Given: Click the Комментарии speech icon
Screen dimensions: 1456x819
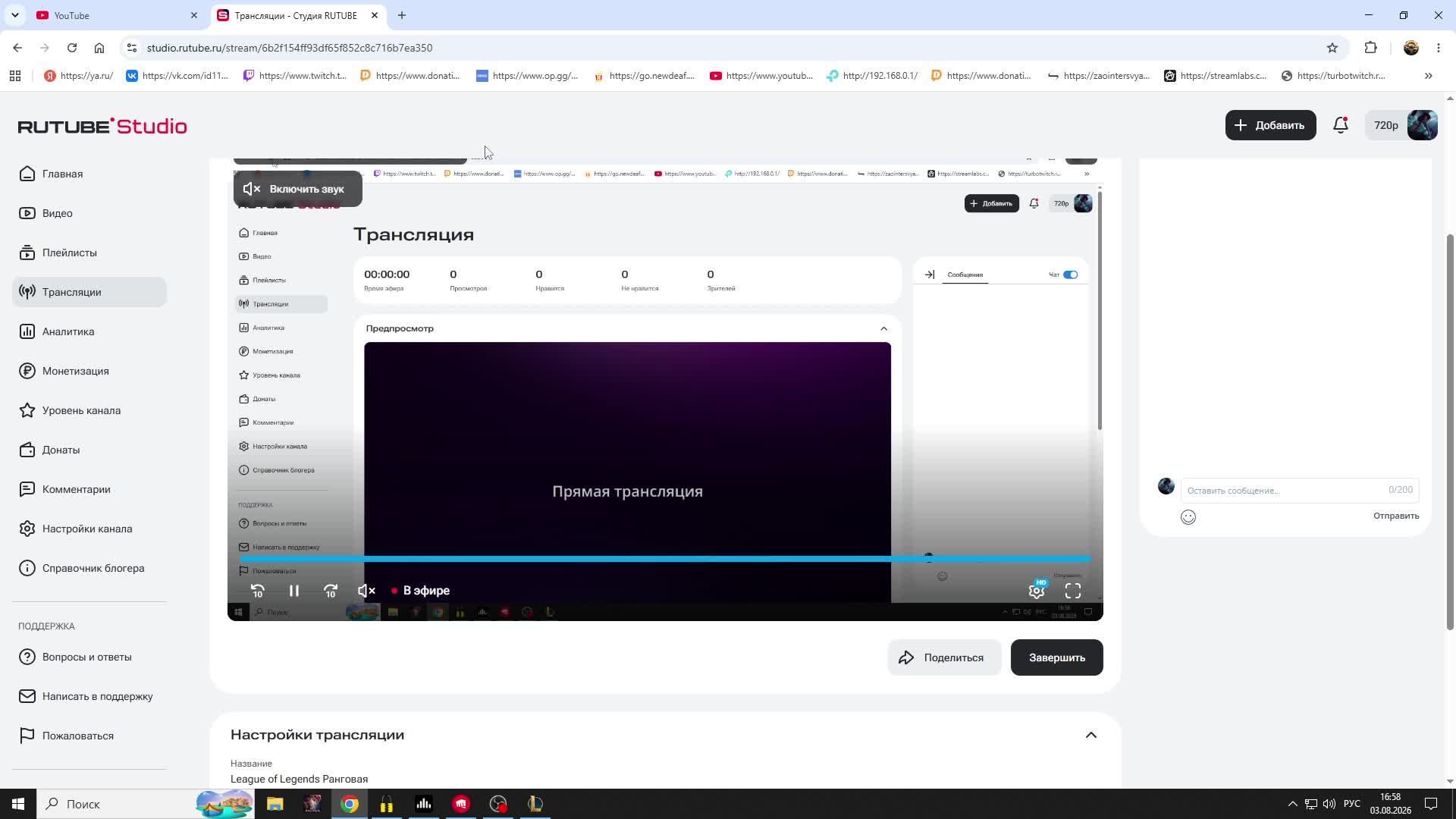Looking at the screenshot, I should [x=27, y=489].
